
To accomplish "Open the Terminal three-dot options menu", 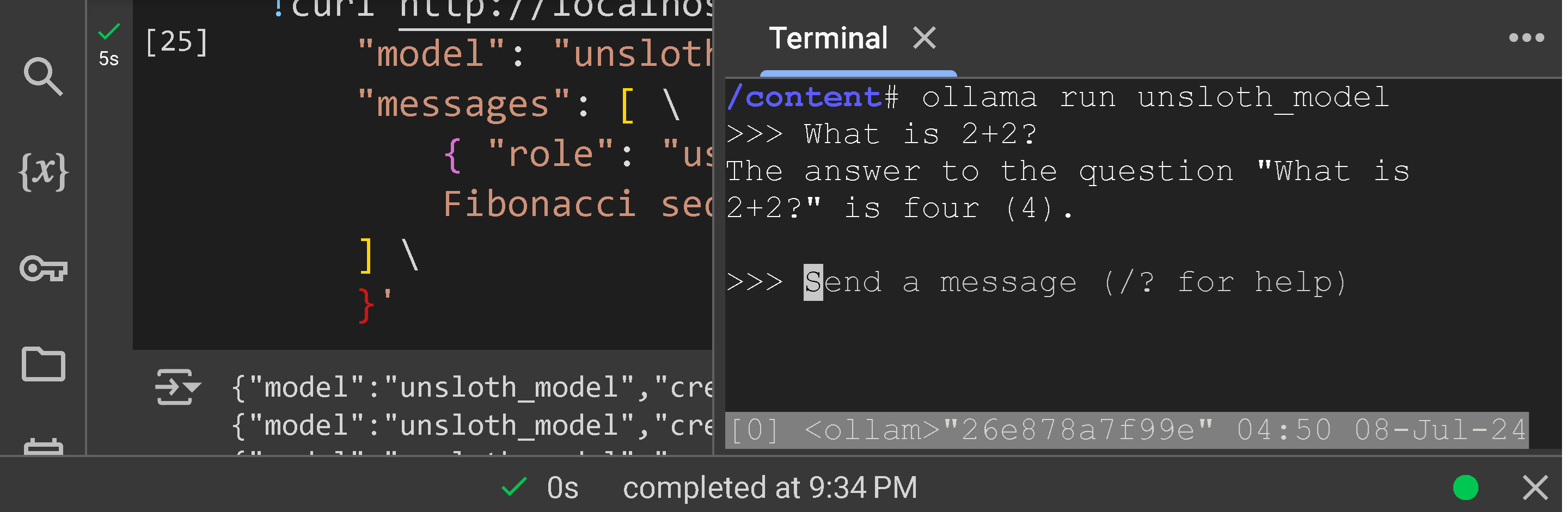I will pyautogui.click(x=1526, y=38).
